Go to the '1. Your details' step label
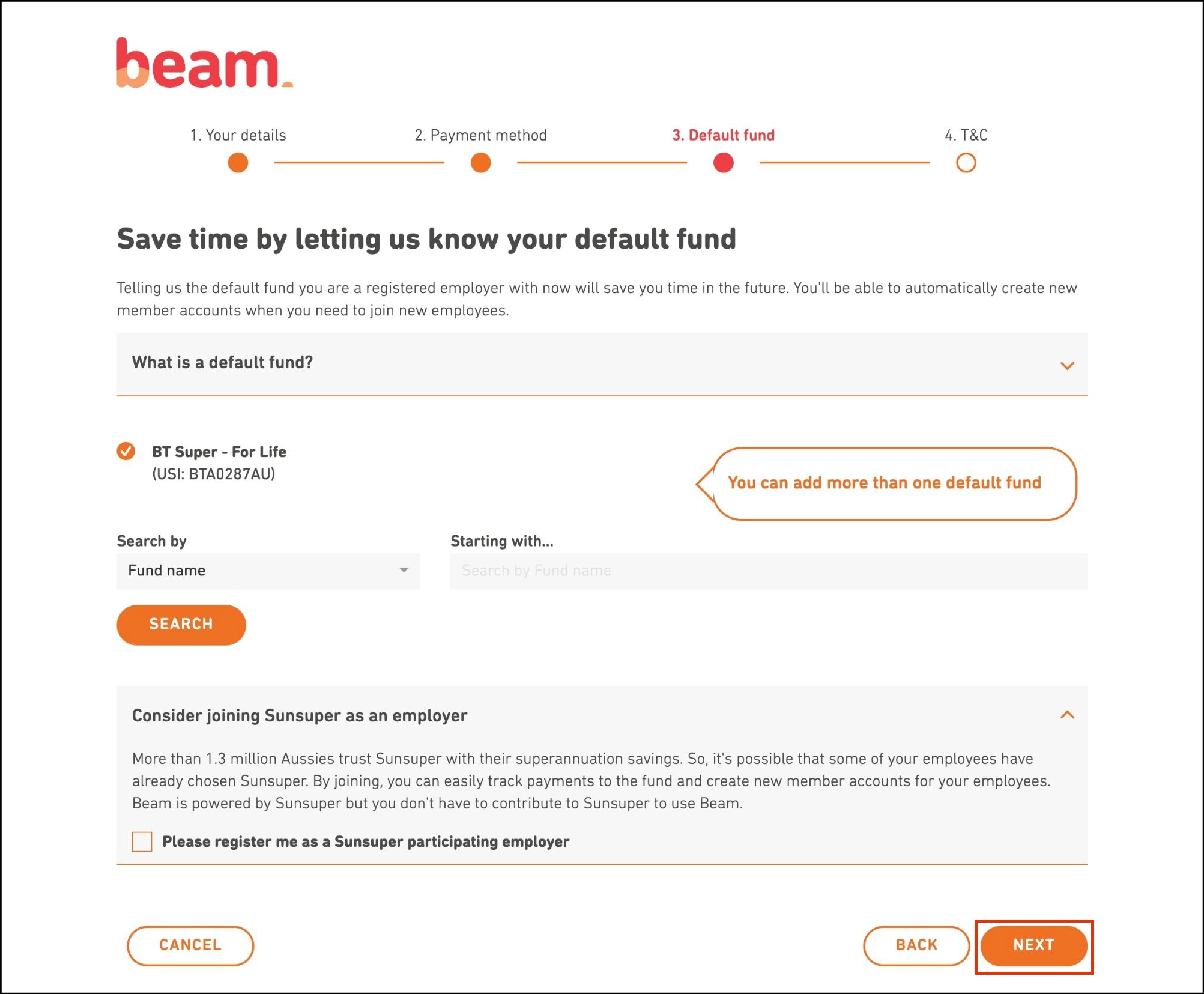 click(x=238, y=135)
